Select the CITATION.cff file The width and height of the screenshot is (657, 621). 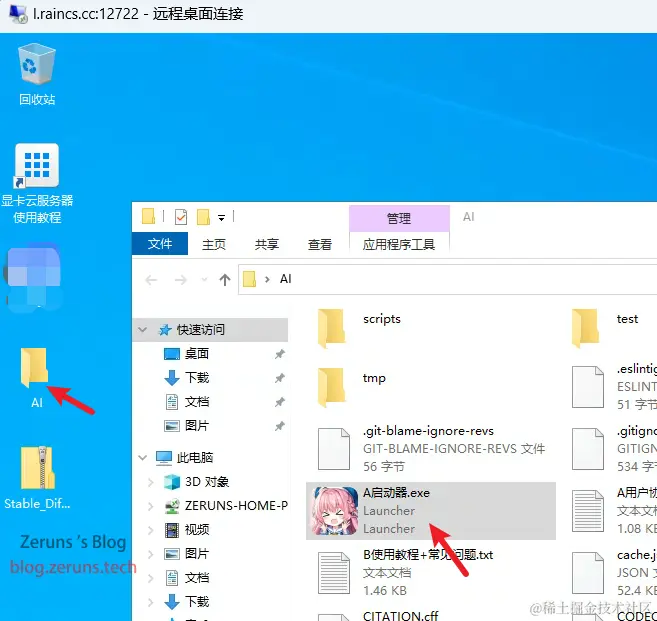(400, 616)
